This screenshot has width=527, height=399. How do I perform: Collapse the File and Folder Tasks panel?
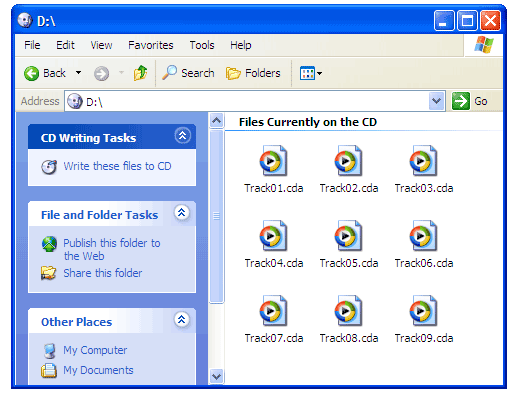(x=182, y=213)
